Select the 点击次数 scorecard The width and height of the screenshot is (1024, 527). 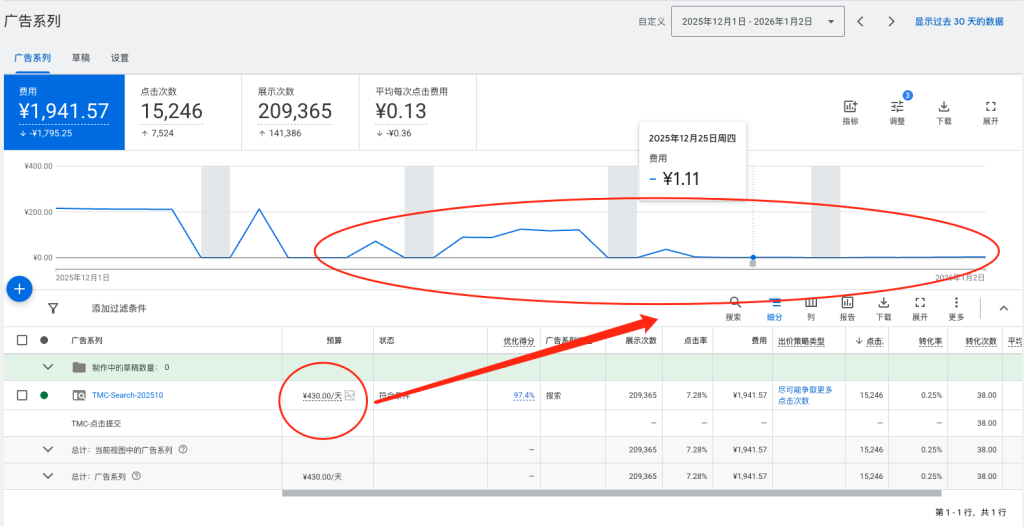(x=183, y=112)
